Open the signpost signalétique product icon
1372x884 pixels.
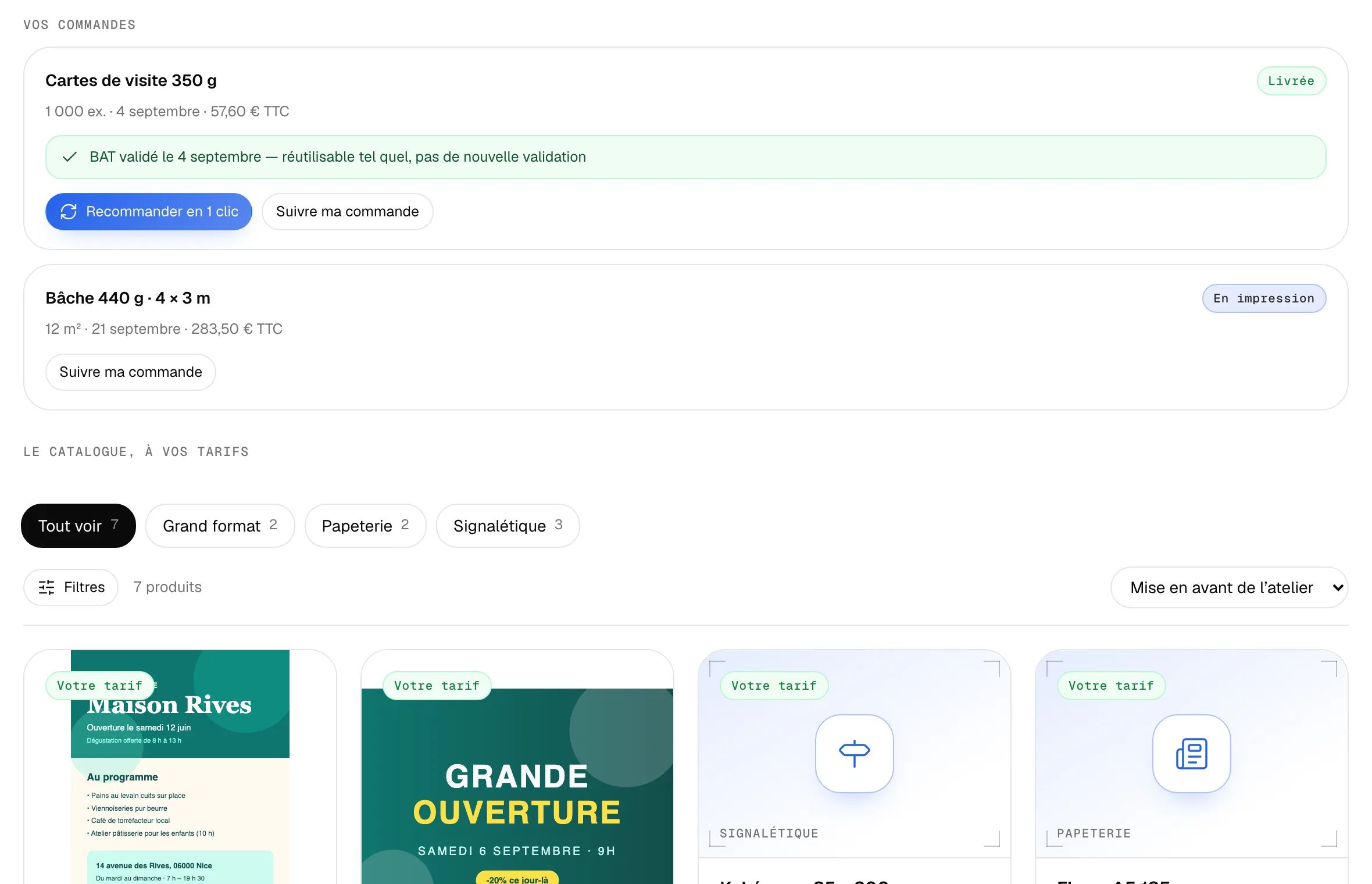click(854, 753)
